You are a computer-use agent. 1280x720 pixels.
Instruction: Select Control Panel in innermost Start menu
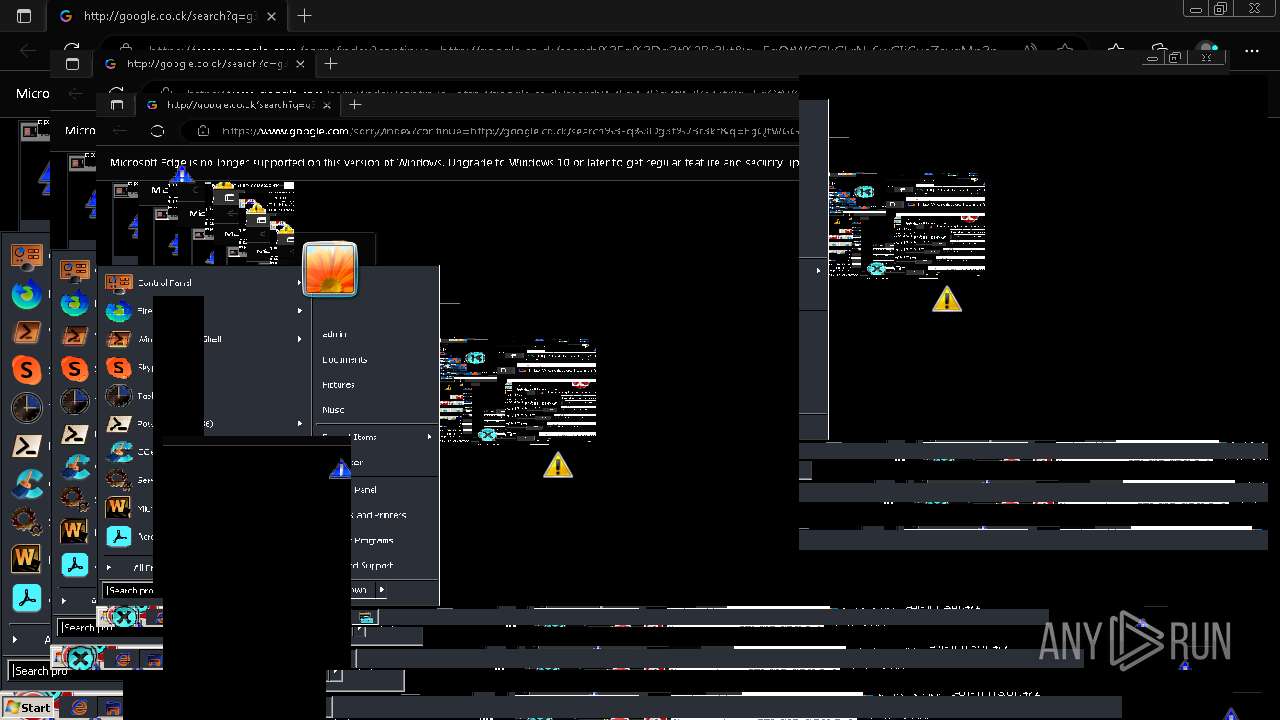[x=164, y=283]
